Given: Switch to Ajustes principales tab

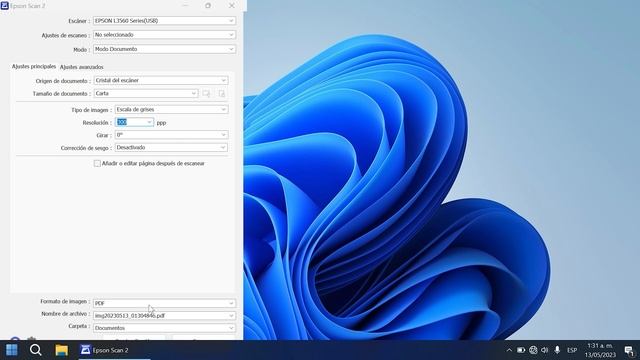Looking at the screenshot, I should click(33, 66).
